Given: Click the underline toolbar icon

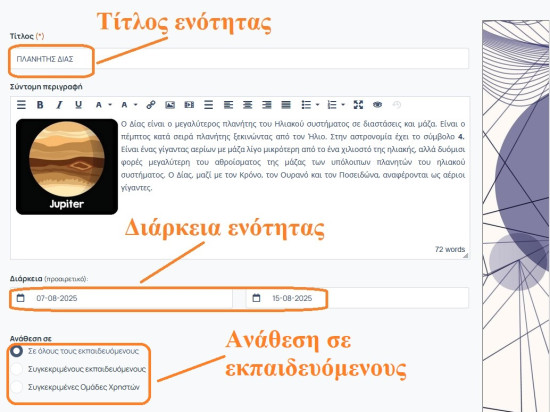Looking at the screenshot, I should tap(79, 104).
